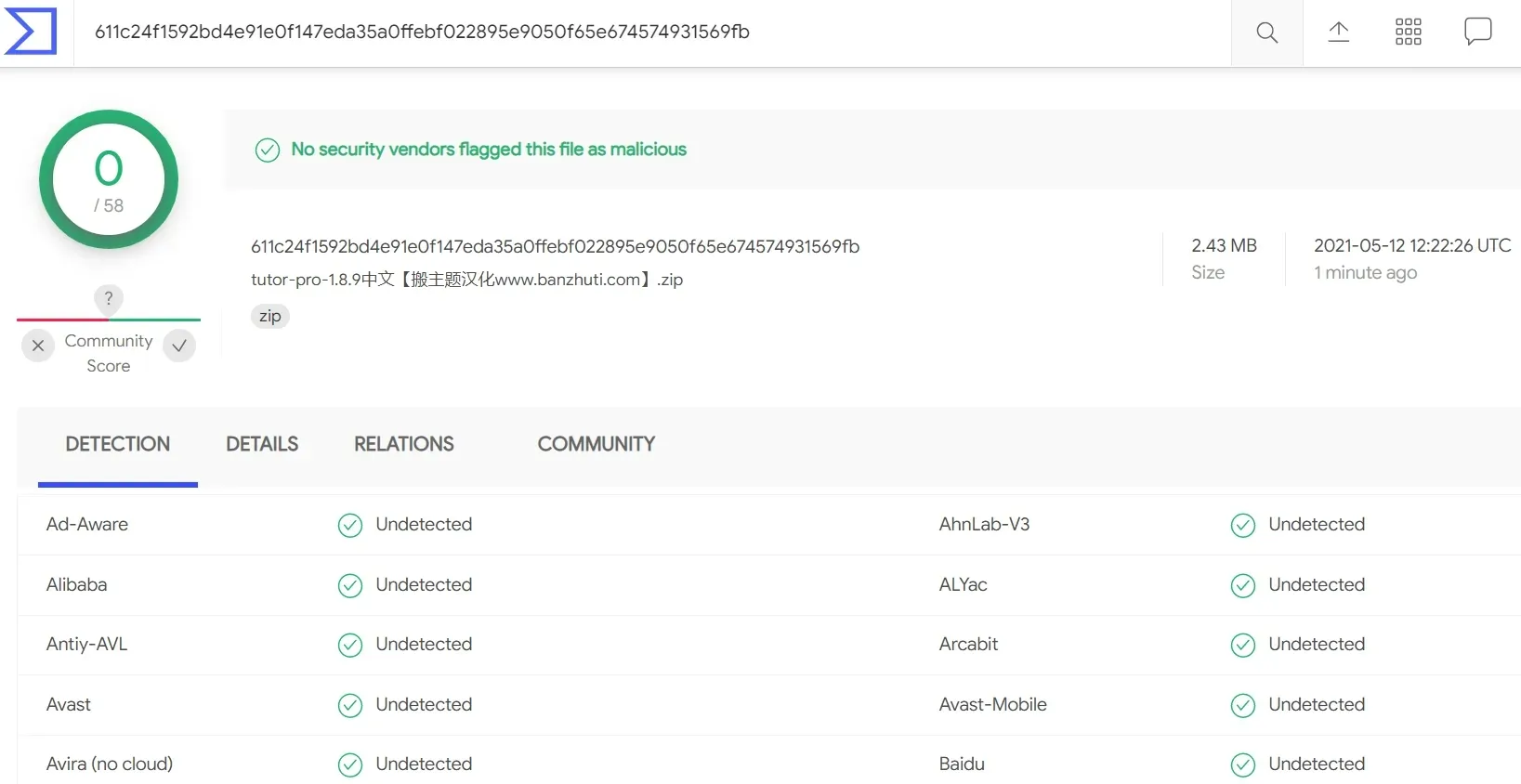Click the '1 minute ago' text
Image resolution: width=1521 pixels, height=784 pixels.
tap(1365, 272)
